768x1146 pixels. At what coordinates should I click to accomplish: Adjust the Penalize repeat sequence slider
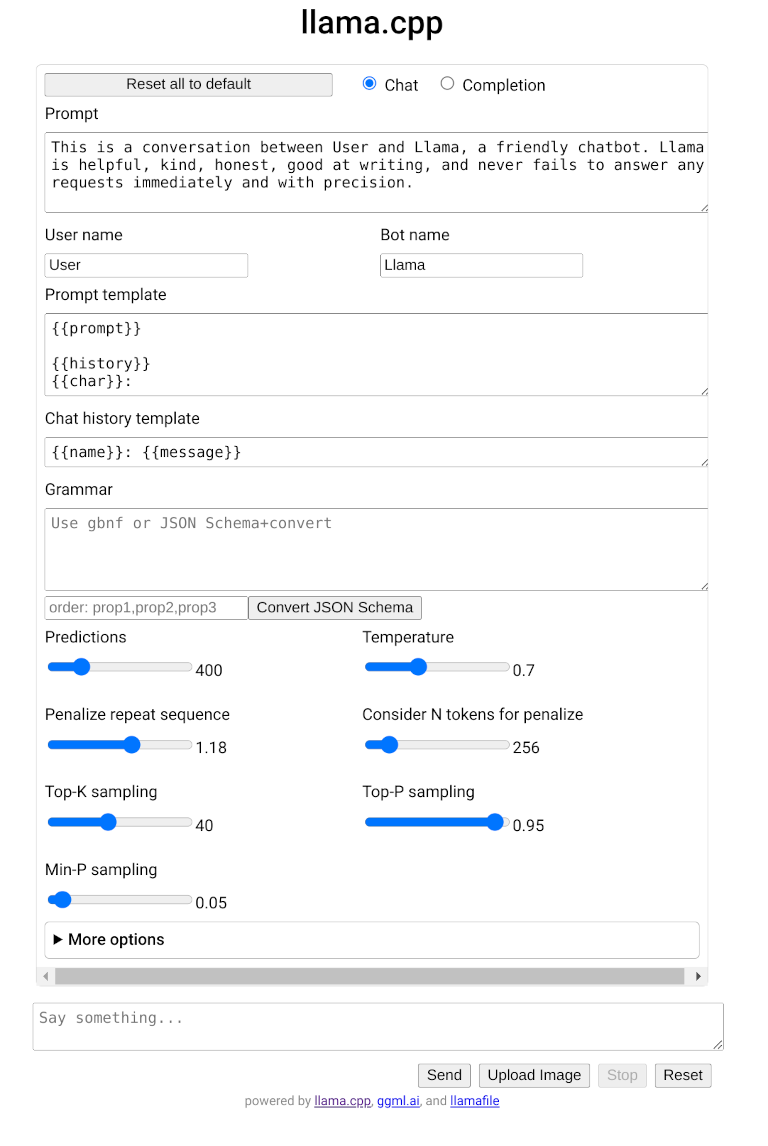click(x=120, y=745)
